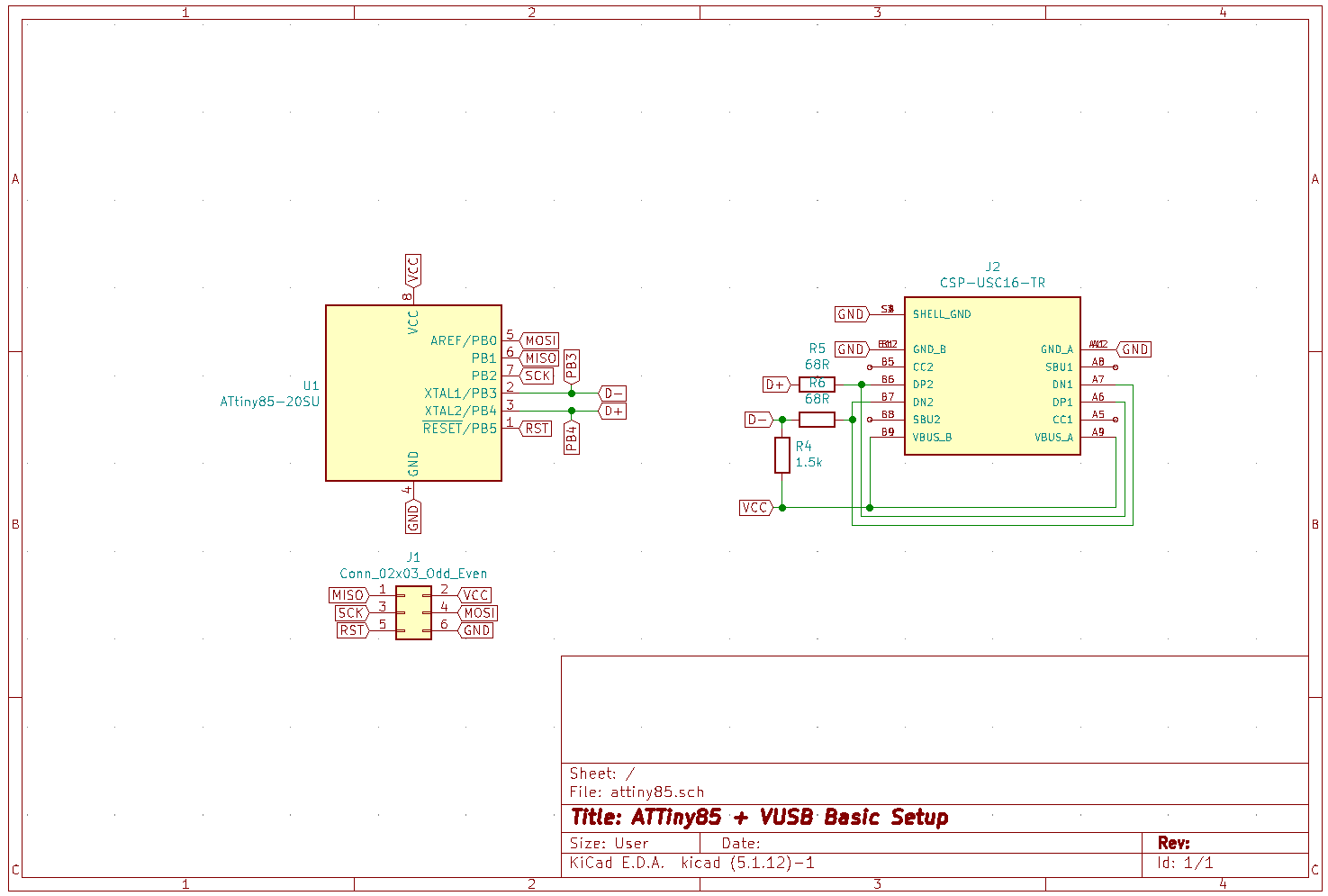Click the "AREF/PB0" pin name
The height and width of the screenshot is (896, 1328).
[464, 340]
